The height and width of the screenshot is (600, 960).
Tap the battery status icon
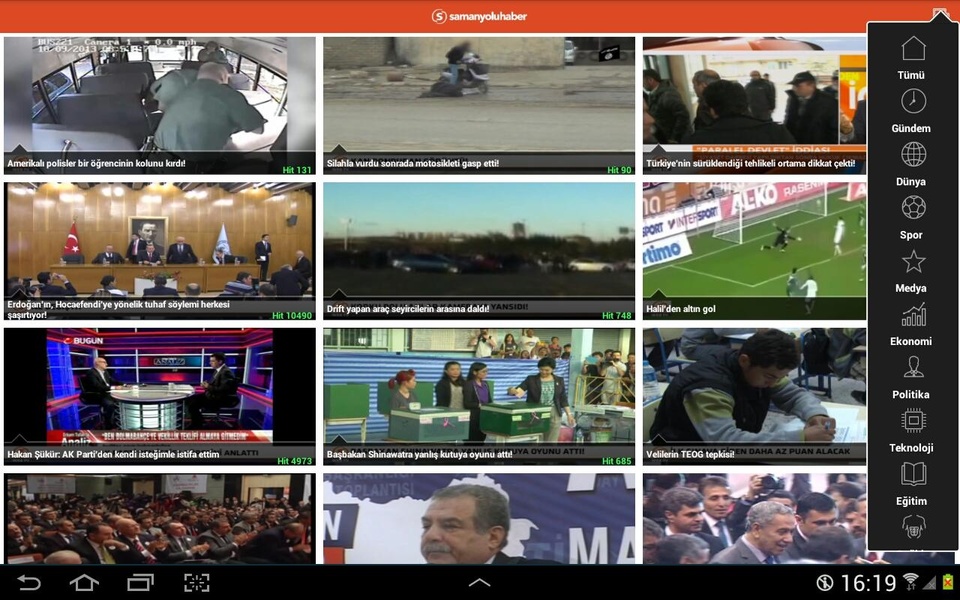pos(948,582)
